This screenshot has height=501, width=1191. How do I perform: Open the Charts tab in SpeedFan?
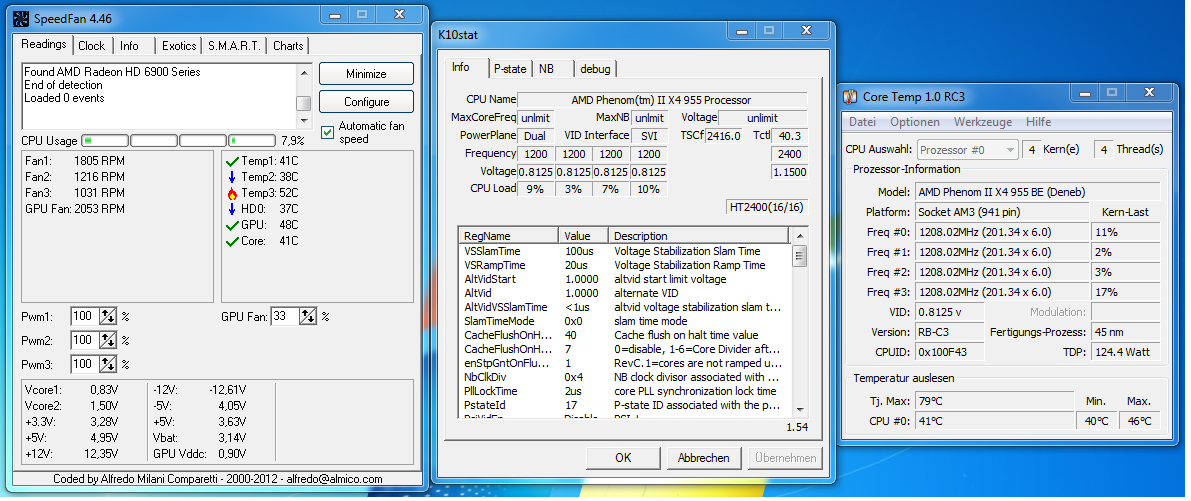(x=289, y=46)
